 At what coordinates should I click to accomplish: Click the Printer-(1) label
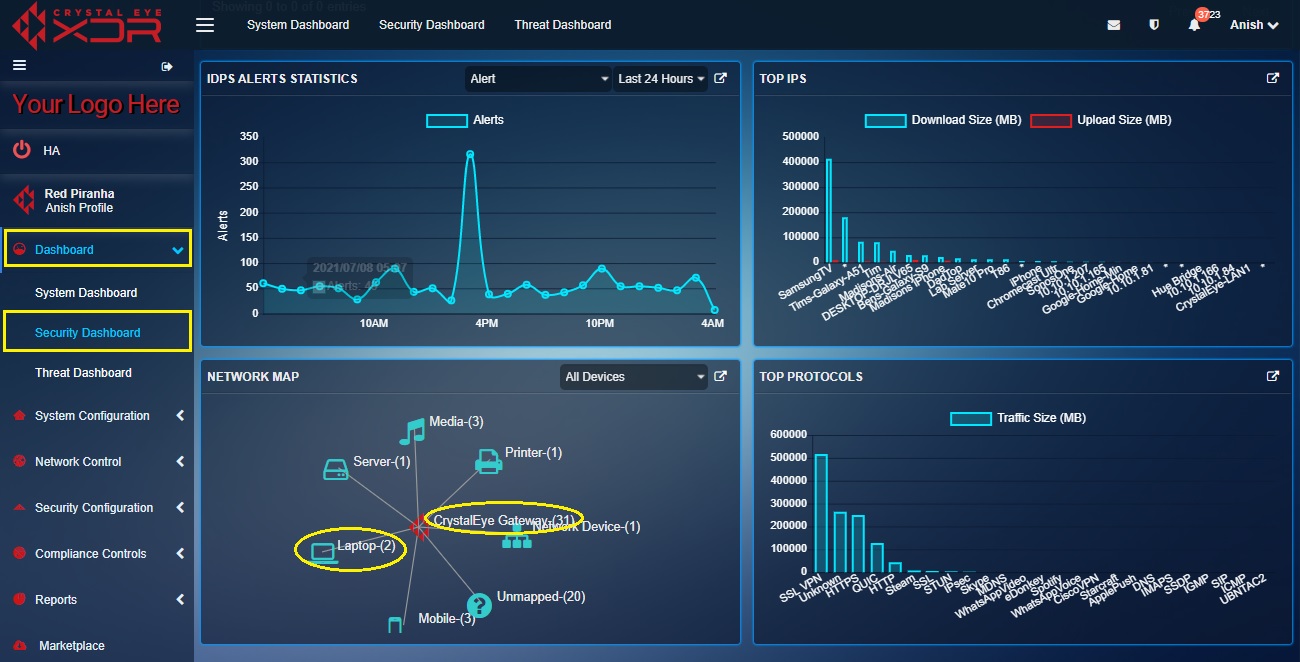(x=534, y=453)
